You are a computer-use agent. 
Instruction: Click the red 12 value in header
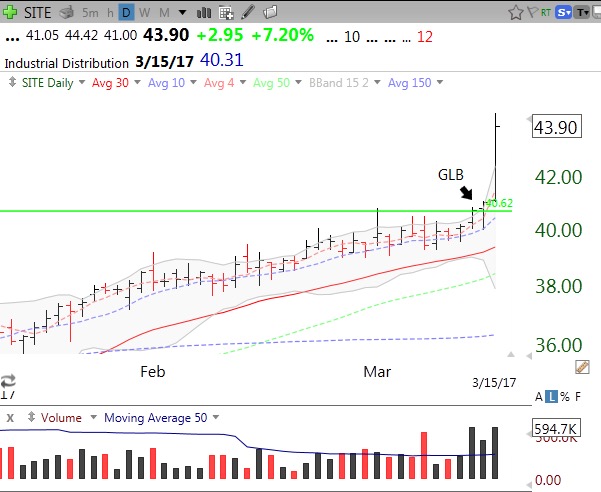point(425,37)
